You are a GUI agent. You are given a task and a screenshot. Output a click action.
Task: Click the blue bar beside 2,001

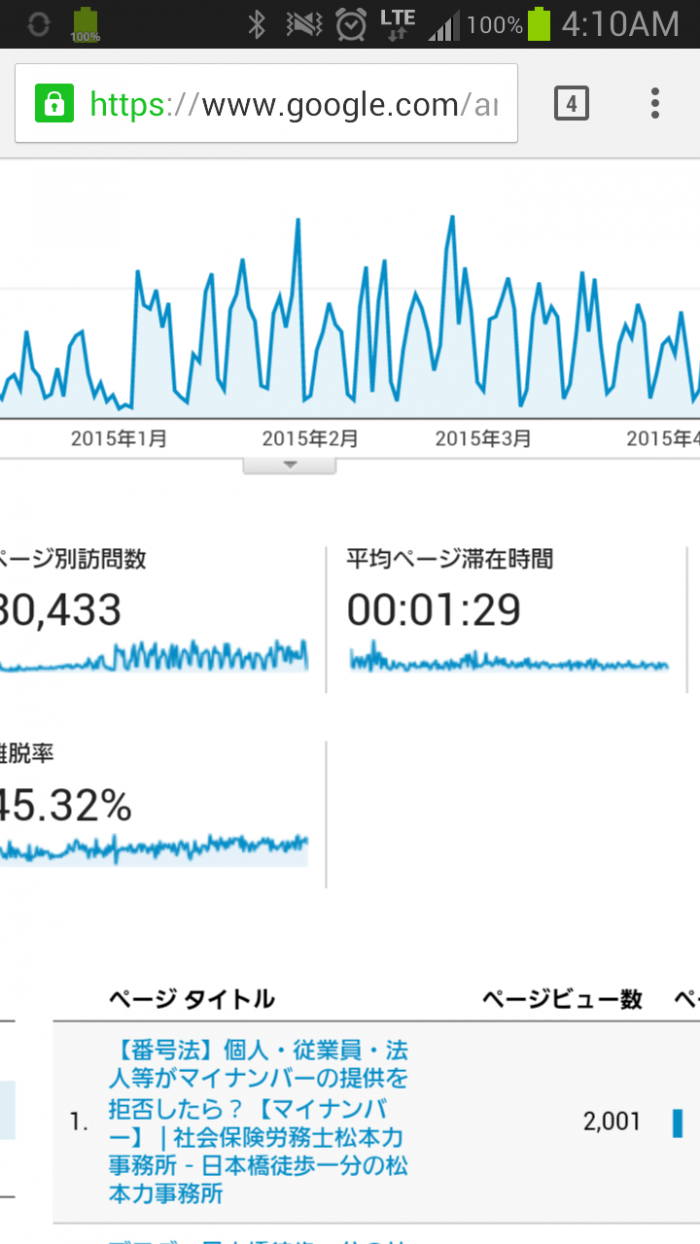(x=678, y=1122)
